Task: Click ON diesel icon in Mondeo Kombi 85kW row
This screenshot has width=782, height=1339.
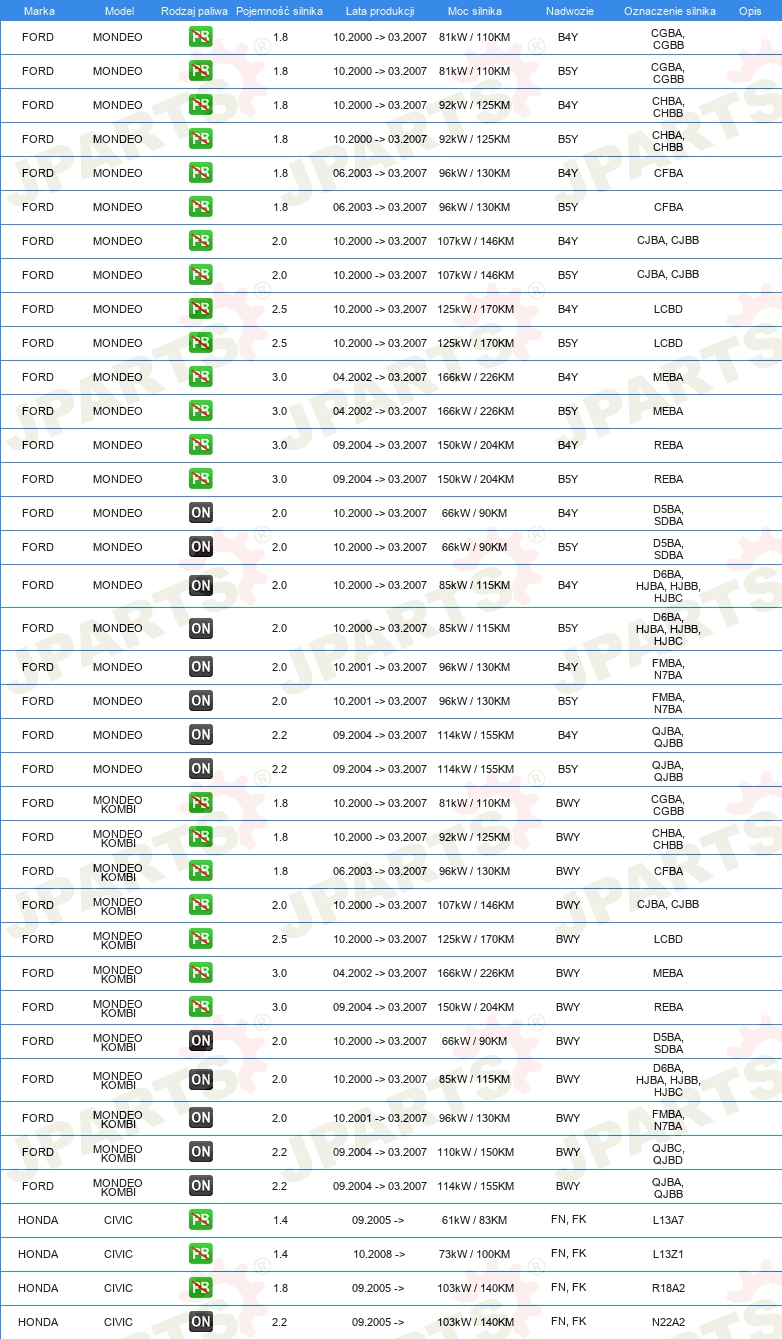Action: point(201,1080)
